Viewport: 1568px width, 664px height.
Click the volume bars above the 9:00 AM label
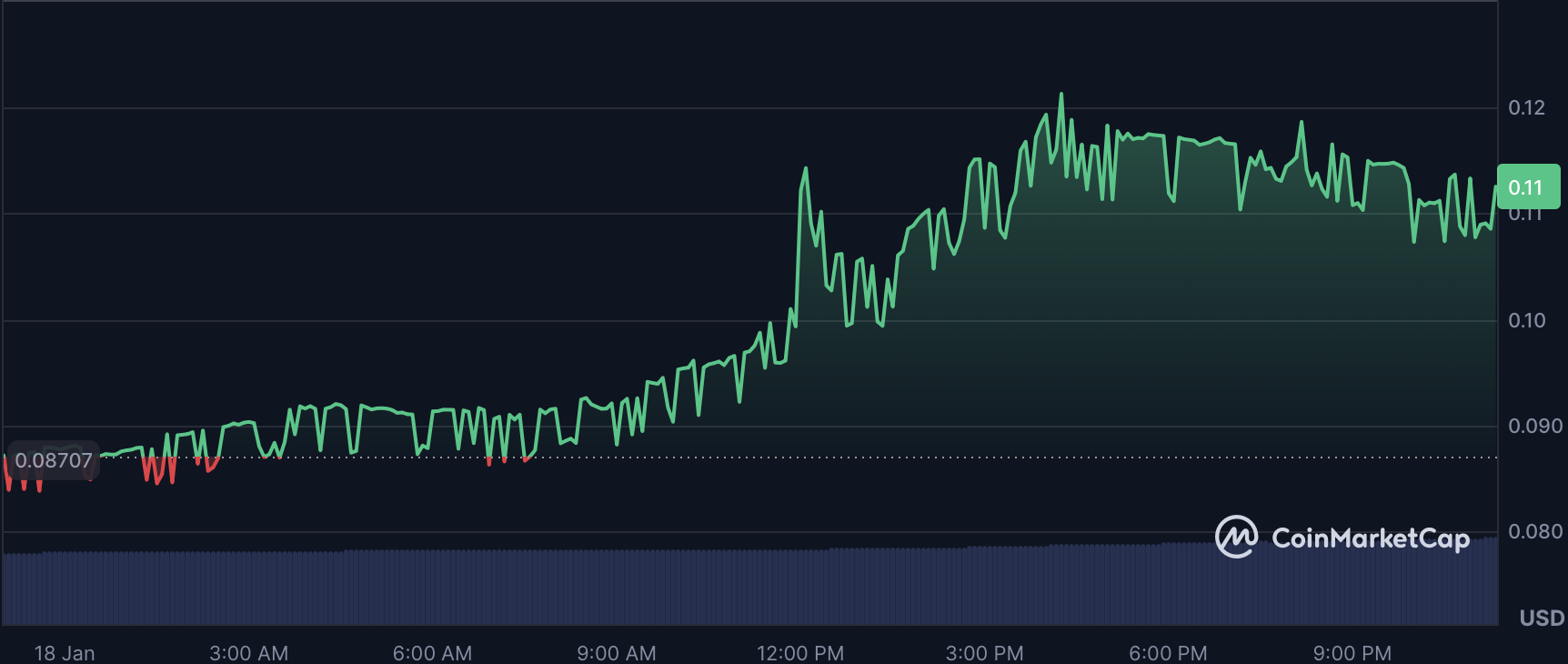click(x=616, y=587)
